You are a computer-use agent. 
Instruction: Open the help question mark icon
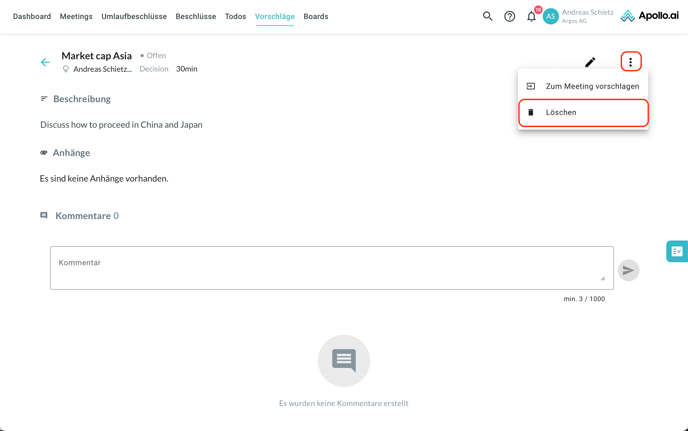coord(510,16)
